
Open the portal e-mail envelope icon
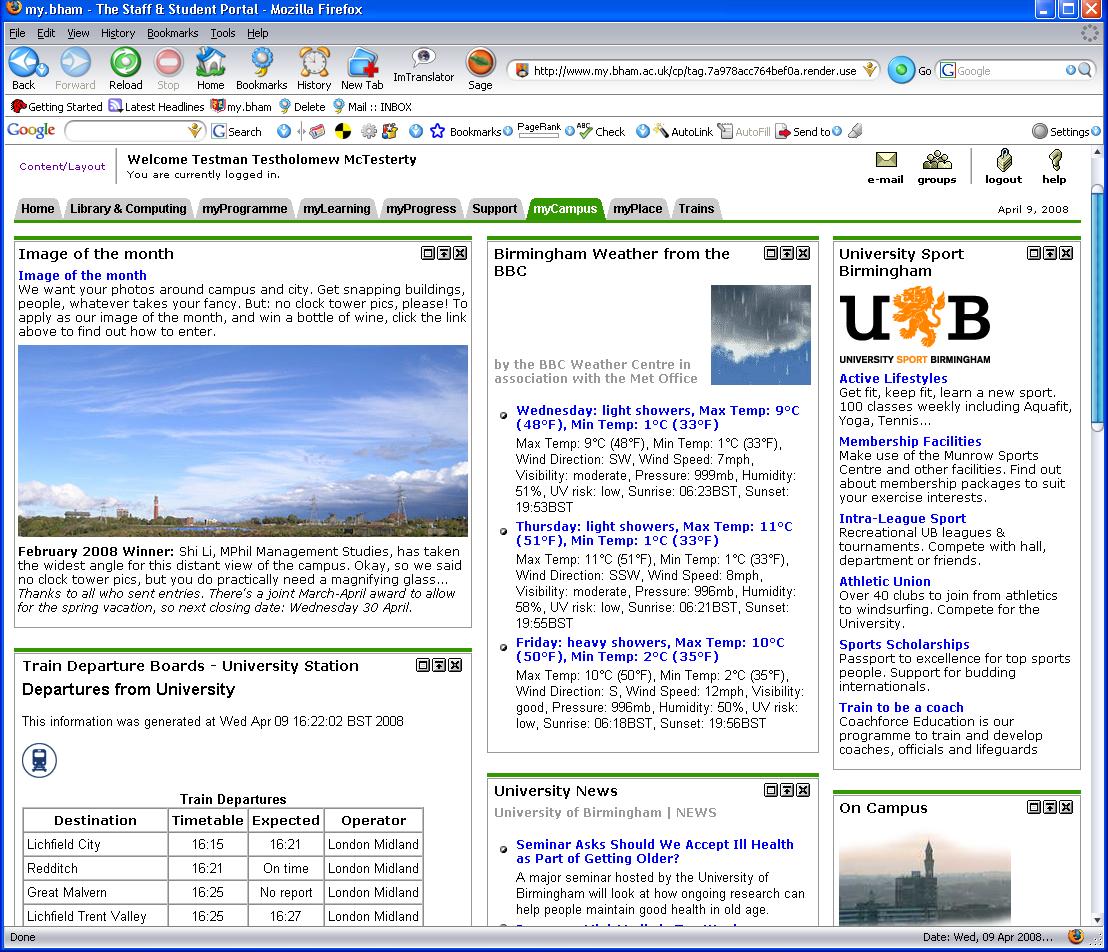pos(885,160)
